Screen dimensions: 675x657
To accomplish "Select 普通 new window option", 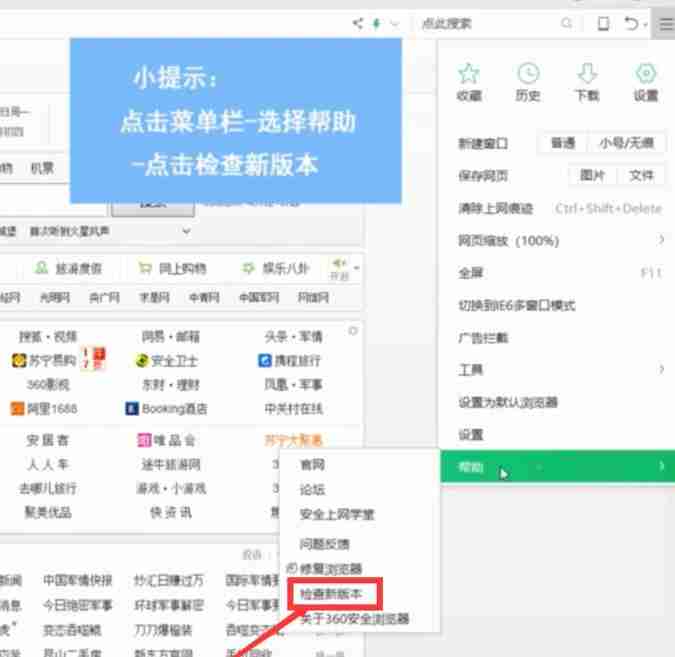I will (x=563, y=143).
